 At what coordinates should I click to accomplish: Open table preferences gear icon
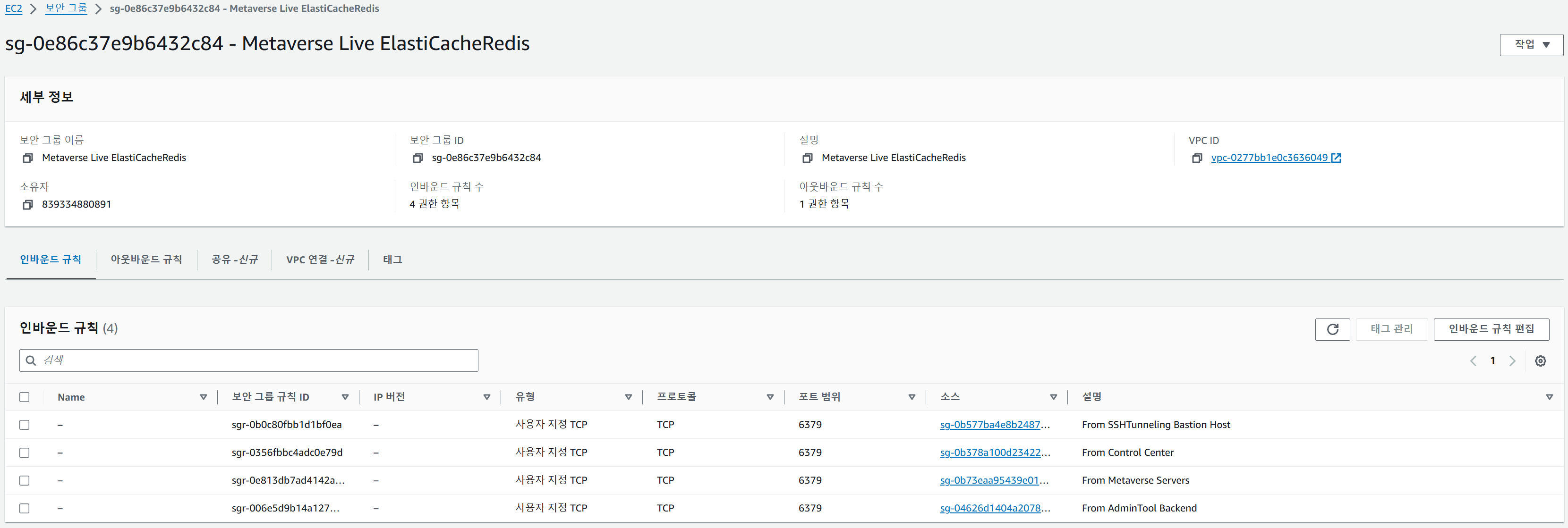(1540, 360)
